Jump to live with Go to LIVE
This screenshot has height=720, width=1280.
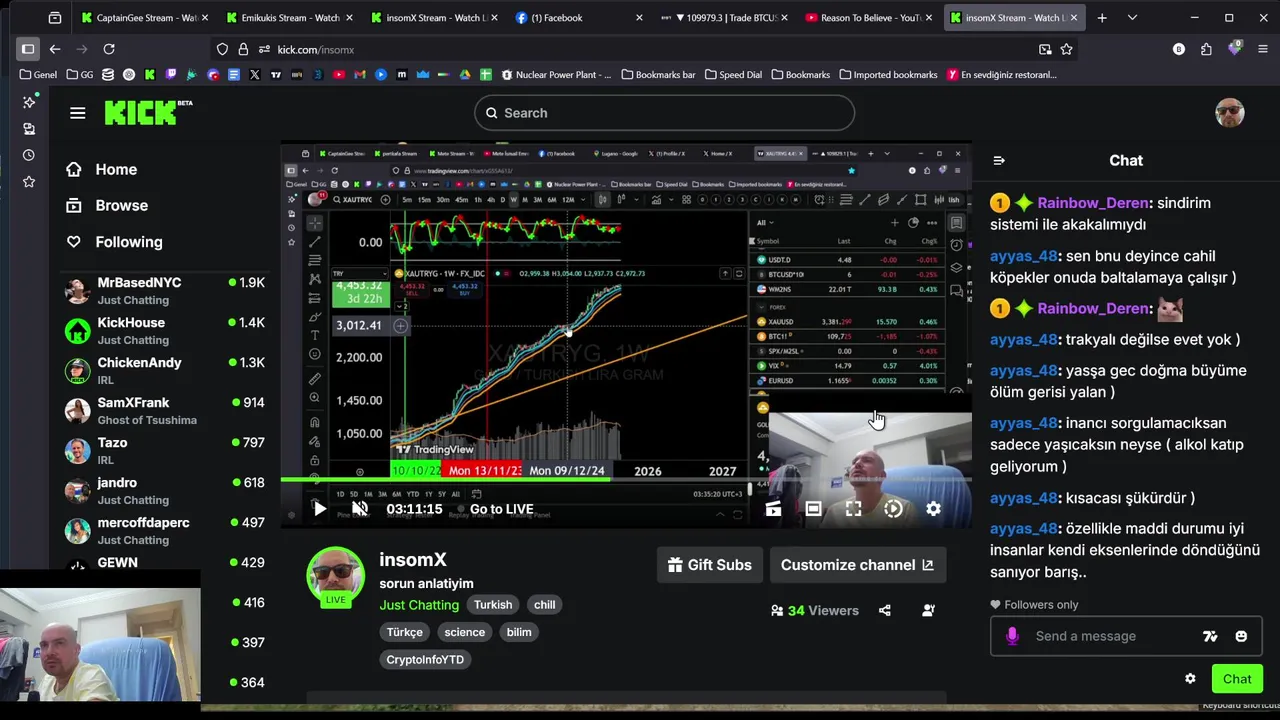[x=501, y=509]
